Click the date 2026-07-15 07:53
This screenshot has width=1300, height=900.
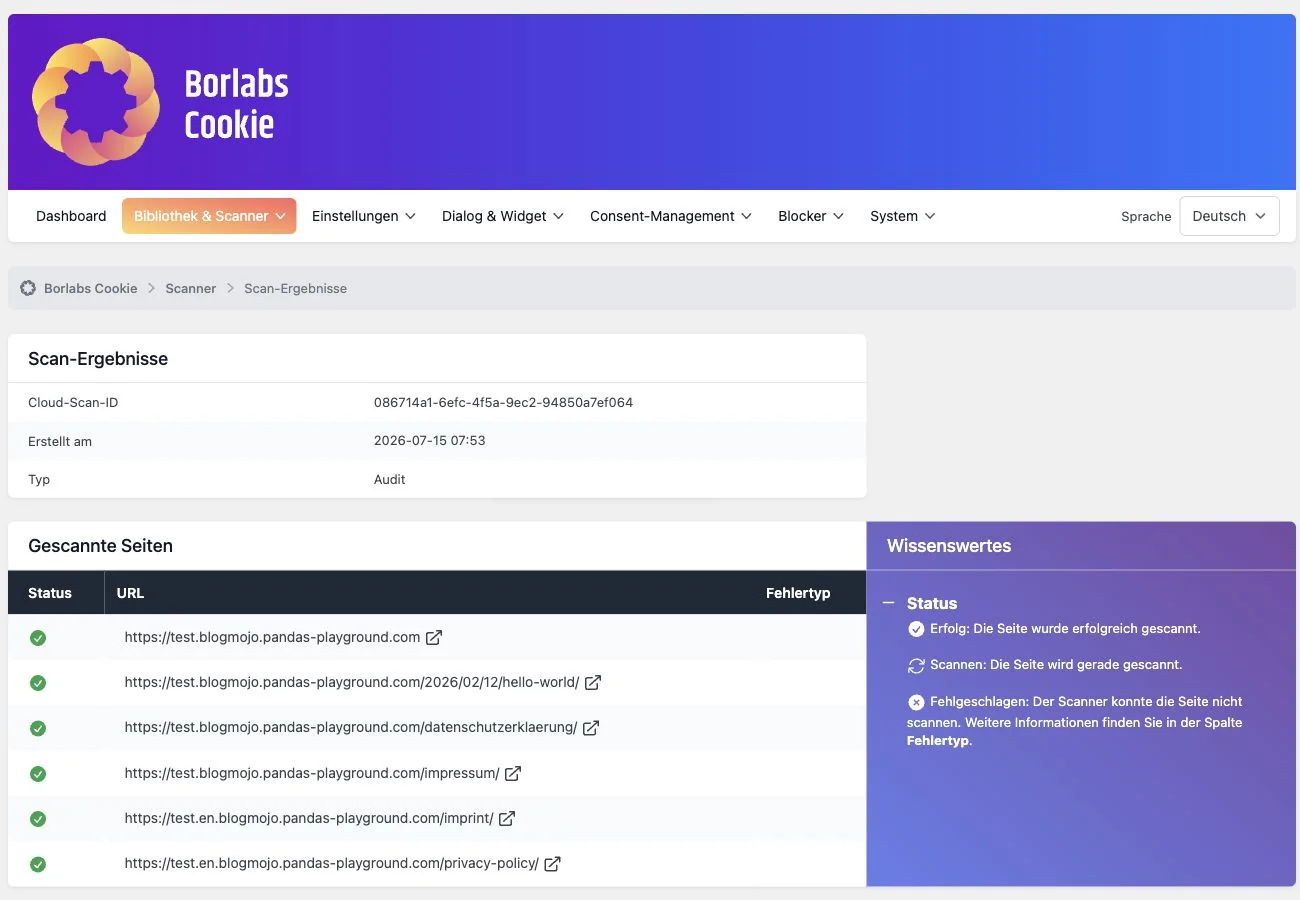coord(430,440)
